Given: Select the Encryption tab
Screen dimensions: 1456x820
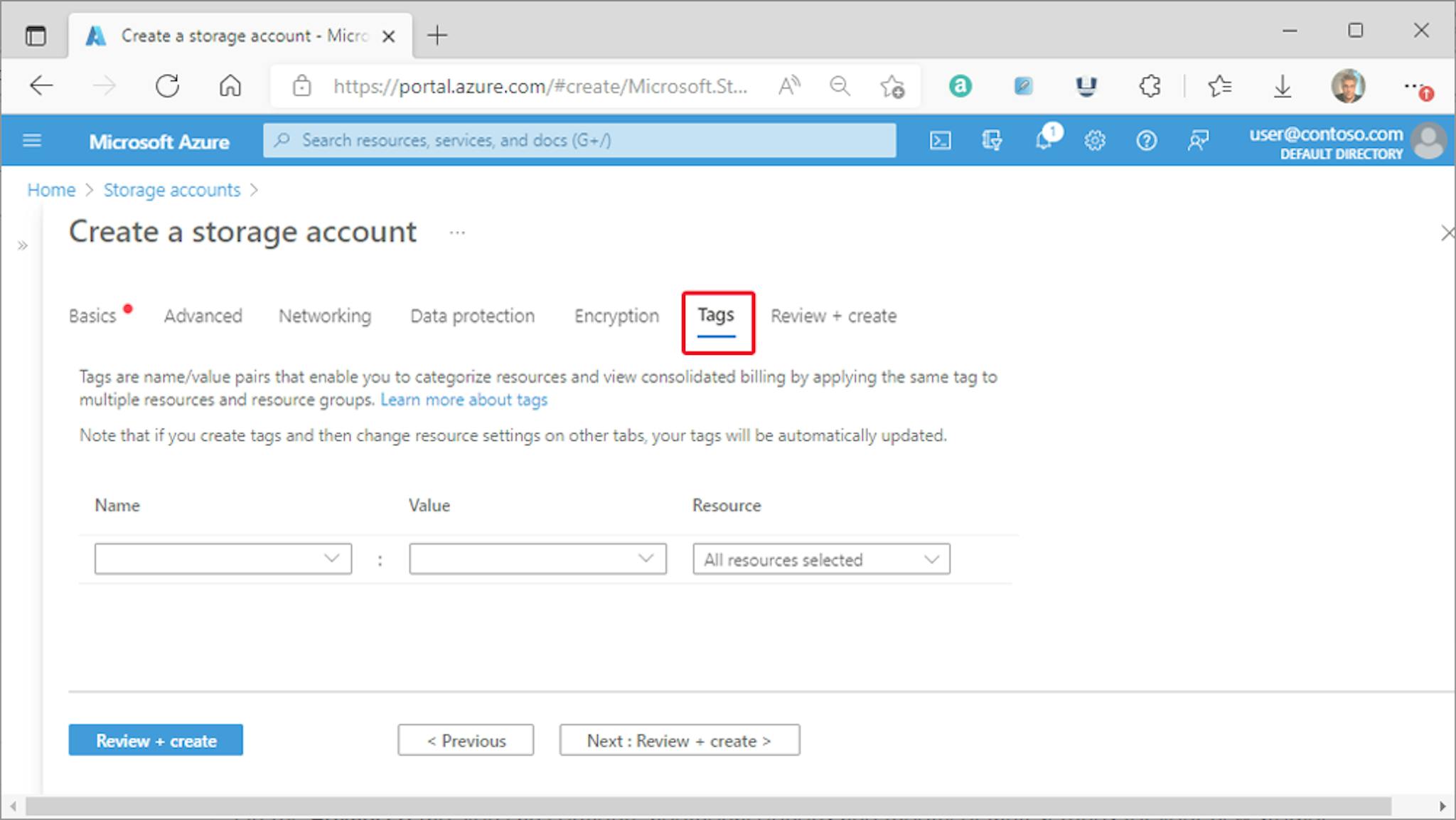Looking at the screenshot, I should 617,316.
